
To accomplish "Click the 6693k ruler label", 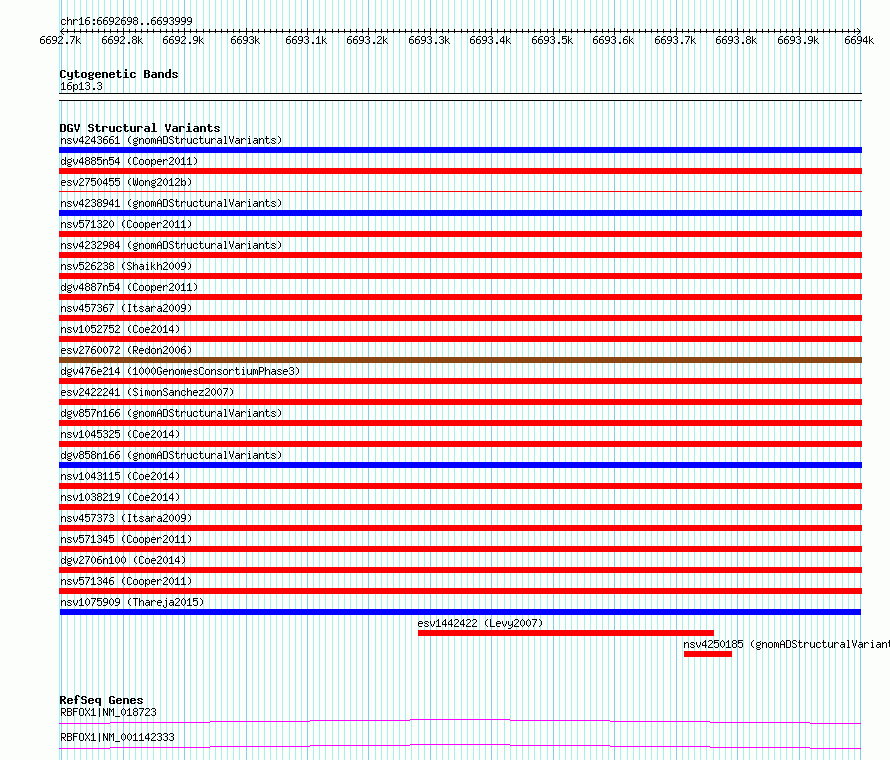I will tap(245, 40).
